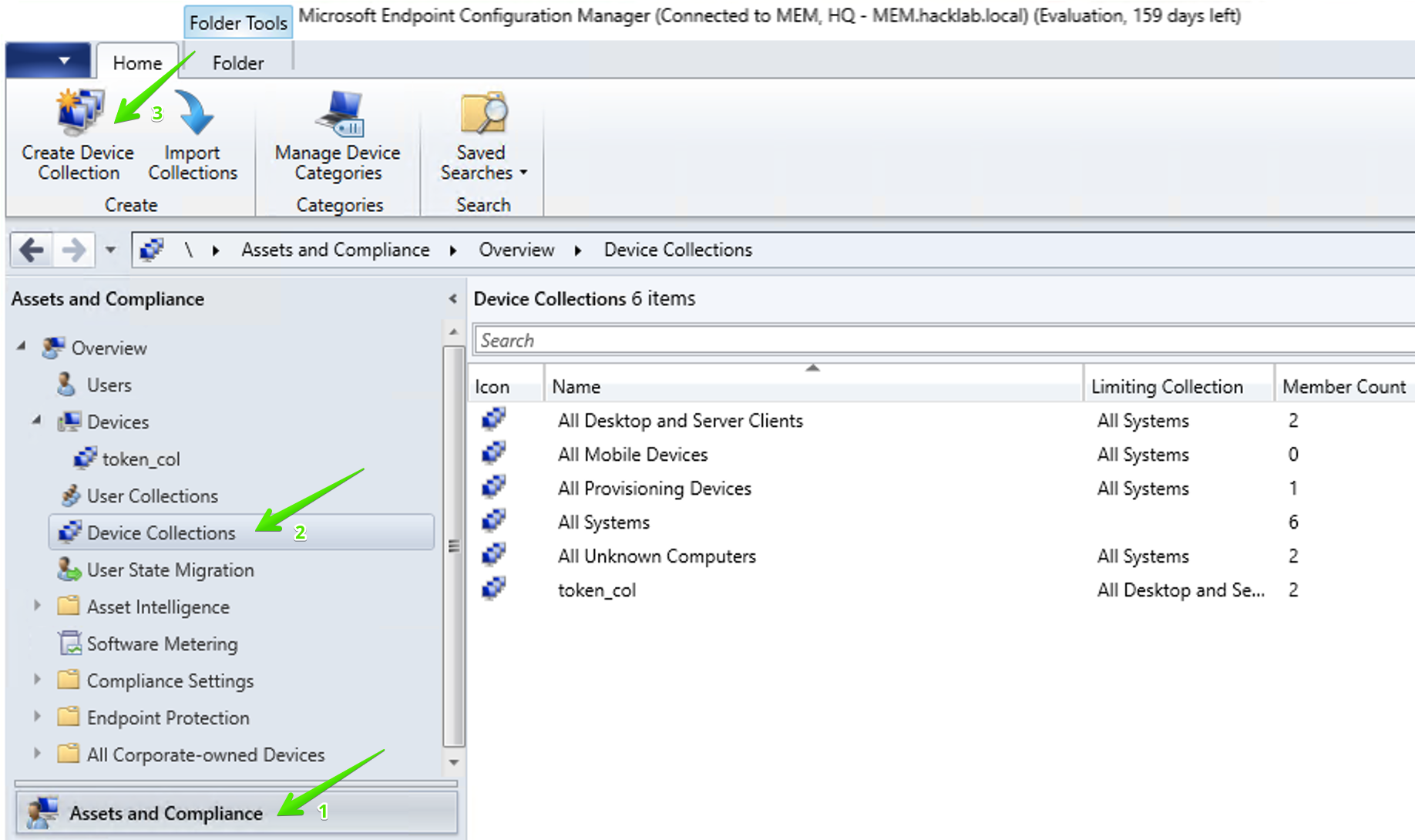Select the Folder Tools contextual tab
1415x840 pixels.
(x=238, y=23)
